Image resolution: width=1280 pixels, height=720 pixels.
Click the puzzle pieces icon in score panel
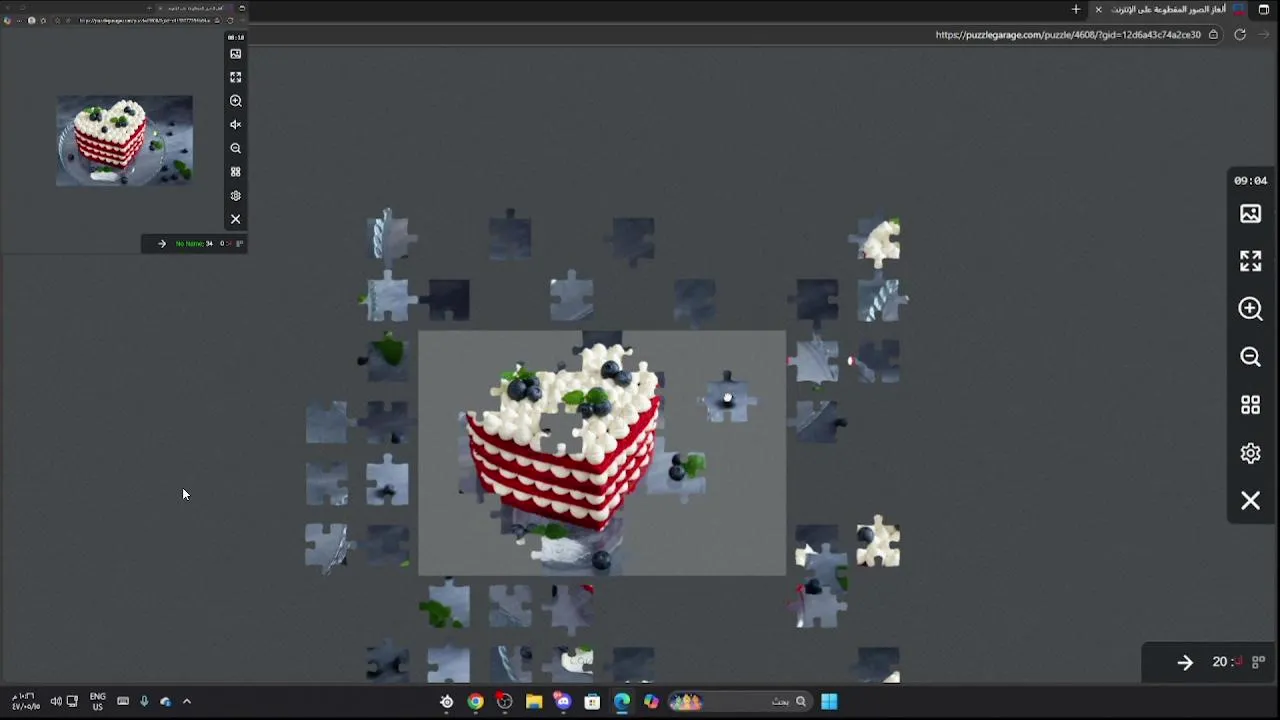pos(1258,662)
